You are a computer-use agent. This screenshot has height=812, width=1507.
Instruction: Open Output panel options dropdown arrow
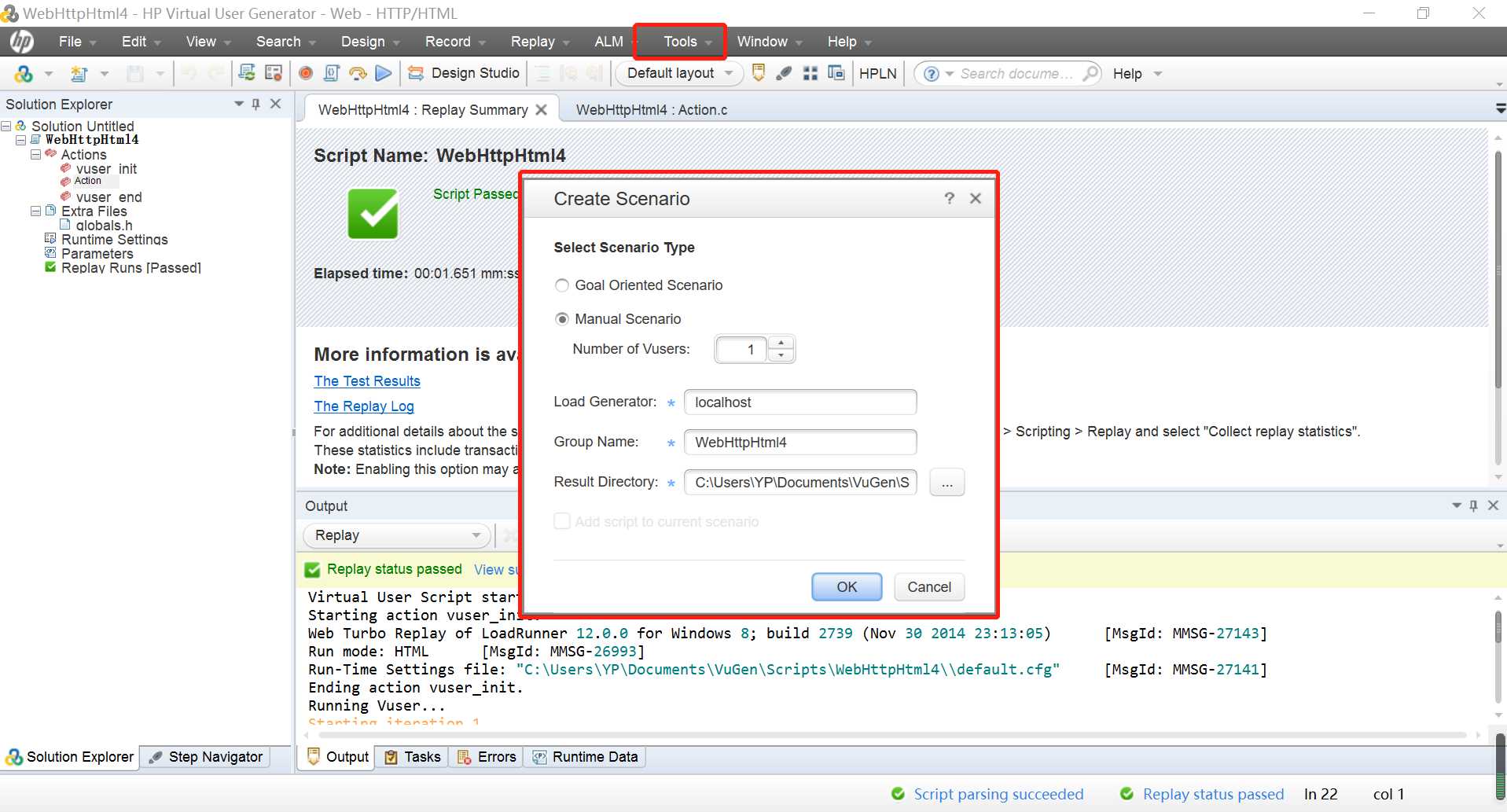click(x=1457, y=505)
